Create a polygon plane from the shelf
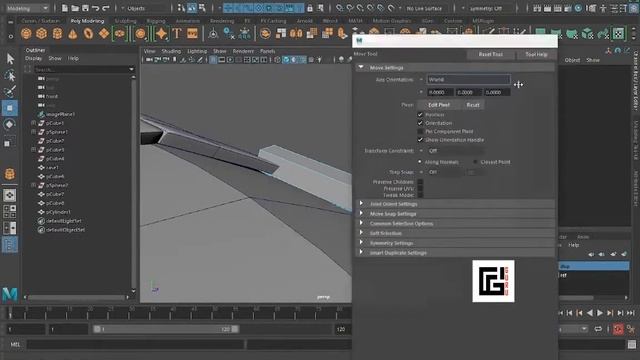Screen dimensions: 640x360 104,33
